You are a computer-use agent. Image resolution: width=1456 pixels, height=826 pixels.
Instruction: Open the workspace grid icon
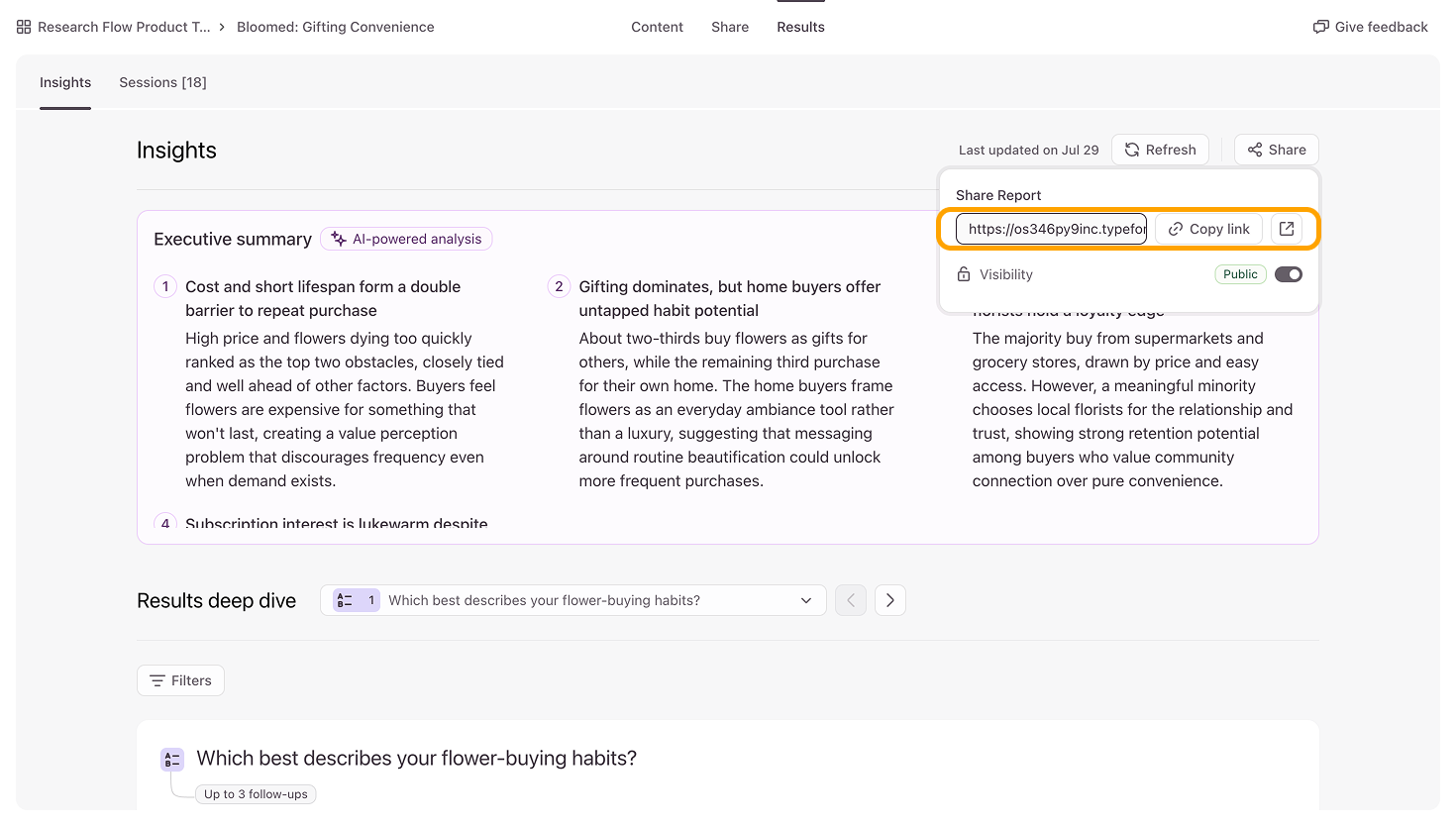[x=24, y=27]
